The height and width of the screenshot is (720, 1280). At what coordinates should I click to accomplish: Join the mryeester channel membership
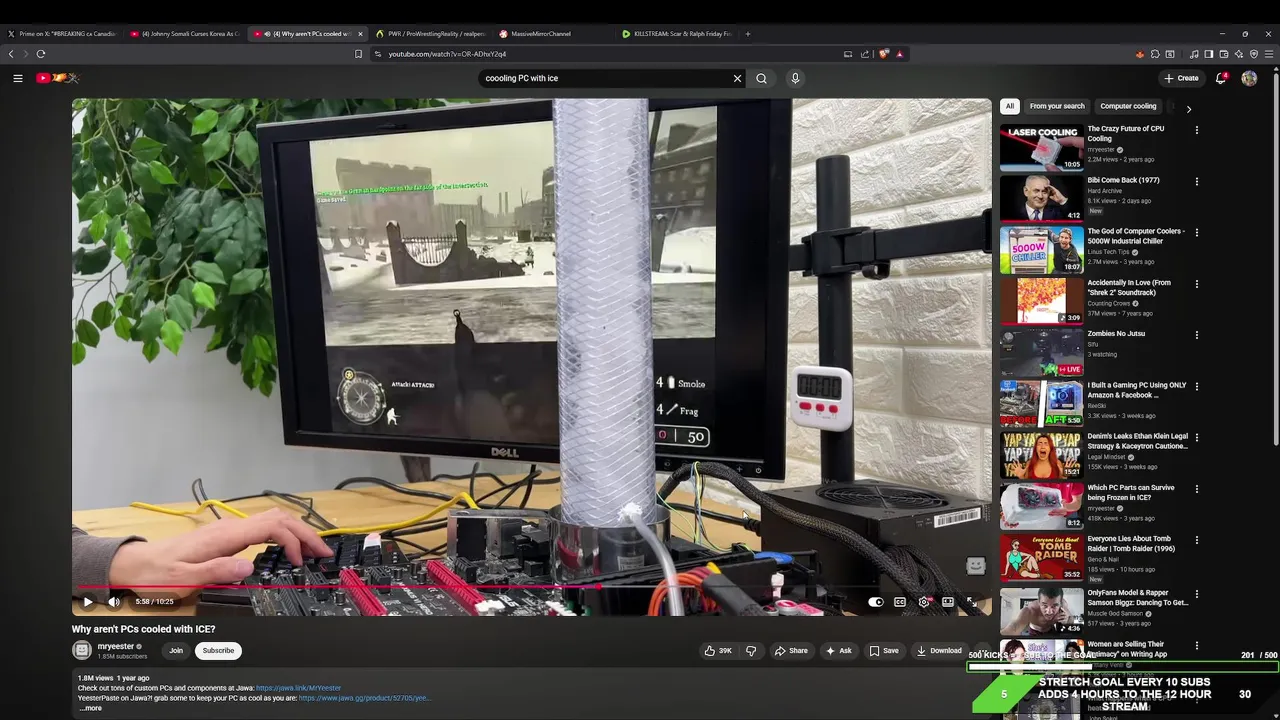(176, 651)
